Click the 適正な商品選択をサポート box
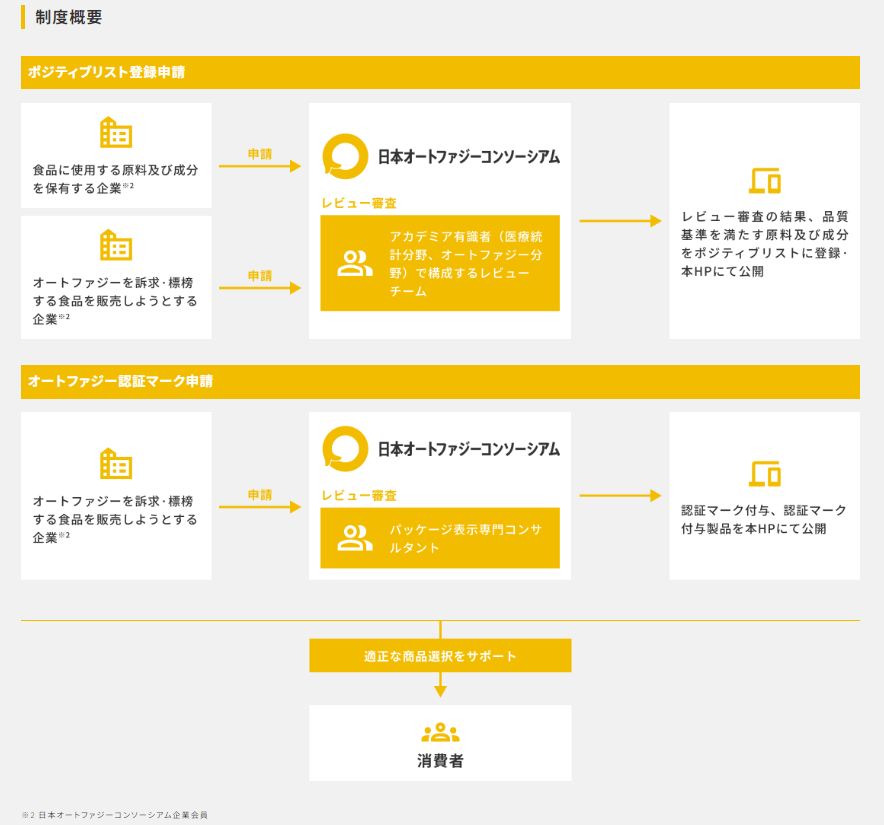 click(x=440, y=655)
